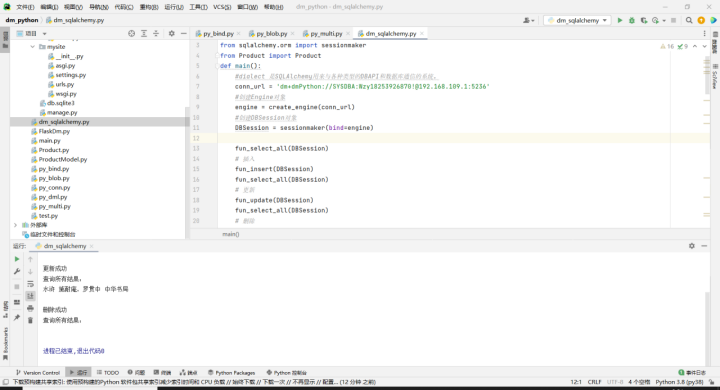
Task: Open dropdown arrow beside profile run icon
Action: (x=664, y=21)
